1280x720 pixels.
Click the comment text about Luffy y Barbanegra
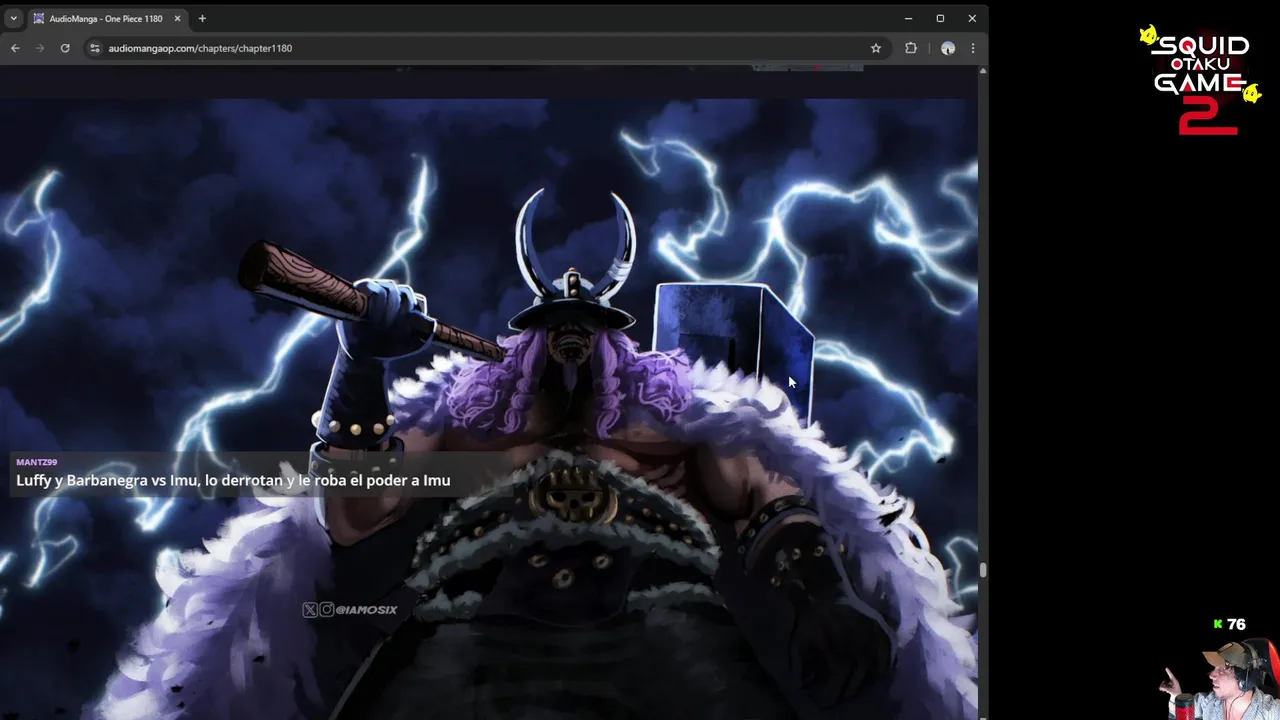click(233, 480)
